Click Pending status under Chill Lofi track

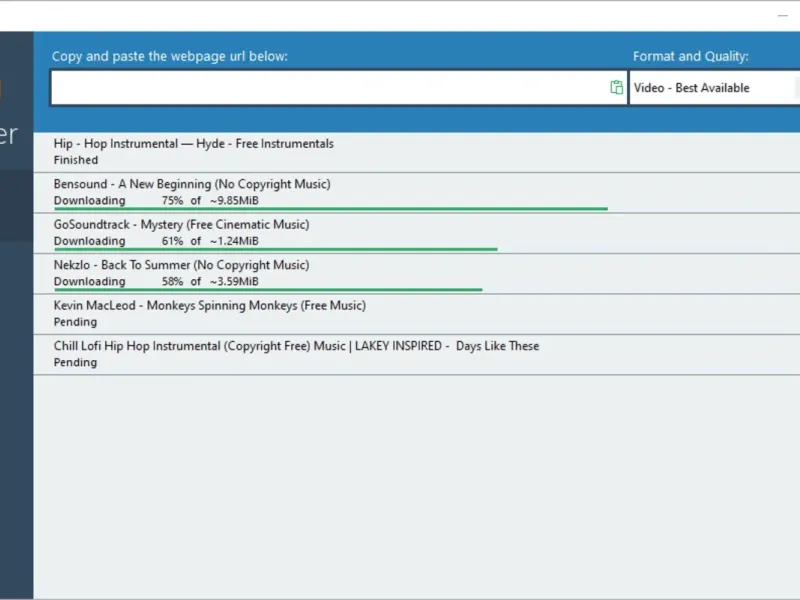[75, 362]
